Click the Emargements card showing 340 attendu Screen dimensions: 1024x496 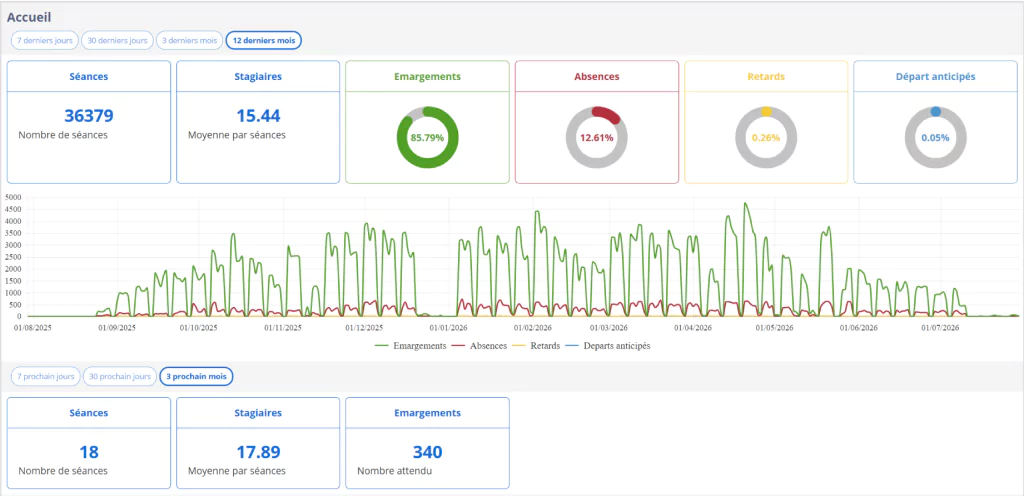(427, 442)
